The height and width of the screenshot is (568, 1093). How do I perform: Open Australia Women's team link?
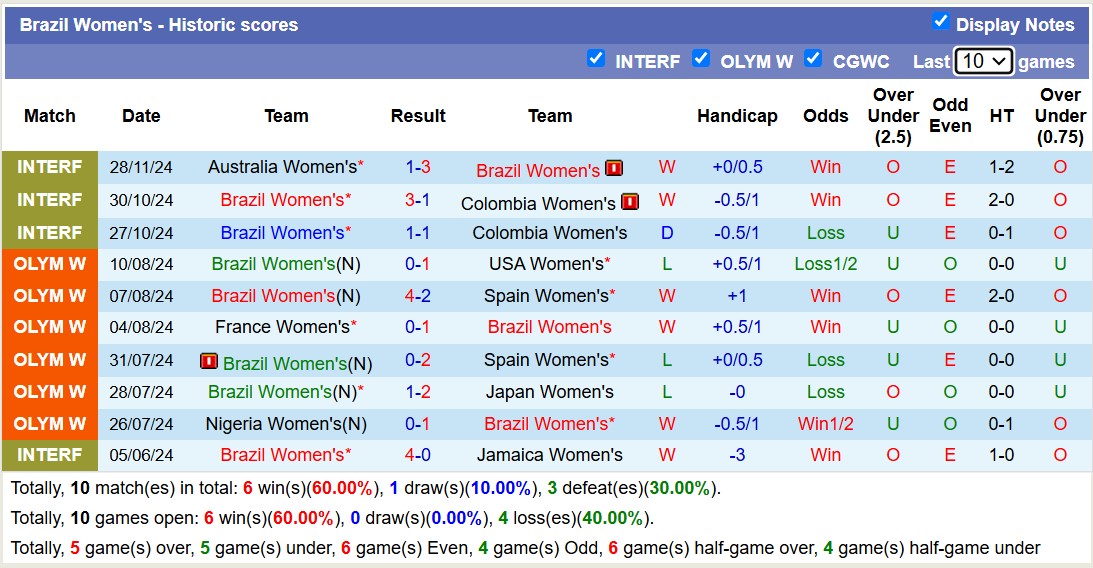(x=281, y=167)
